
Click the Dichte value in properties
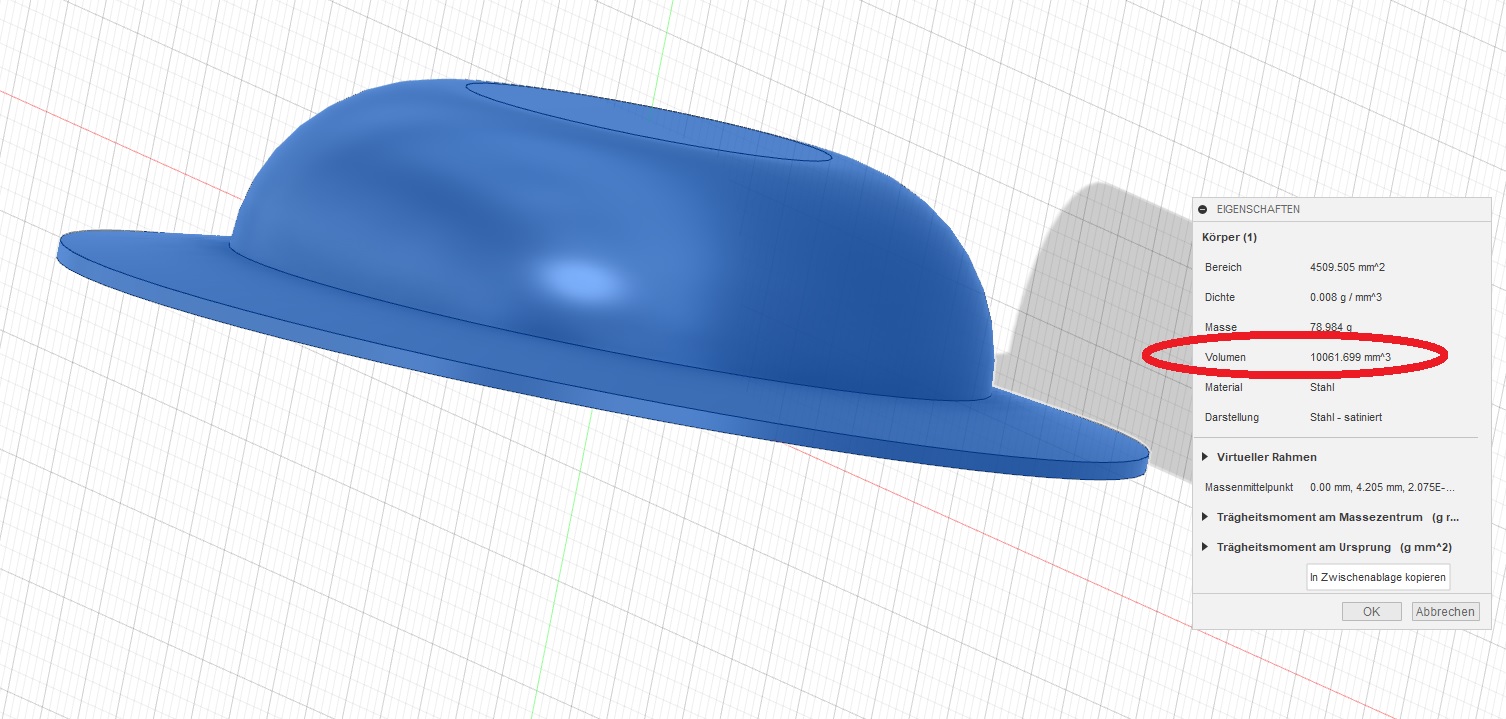(x=1345, y=298)
